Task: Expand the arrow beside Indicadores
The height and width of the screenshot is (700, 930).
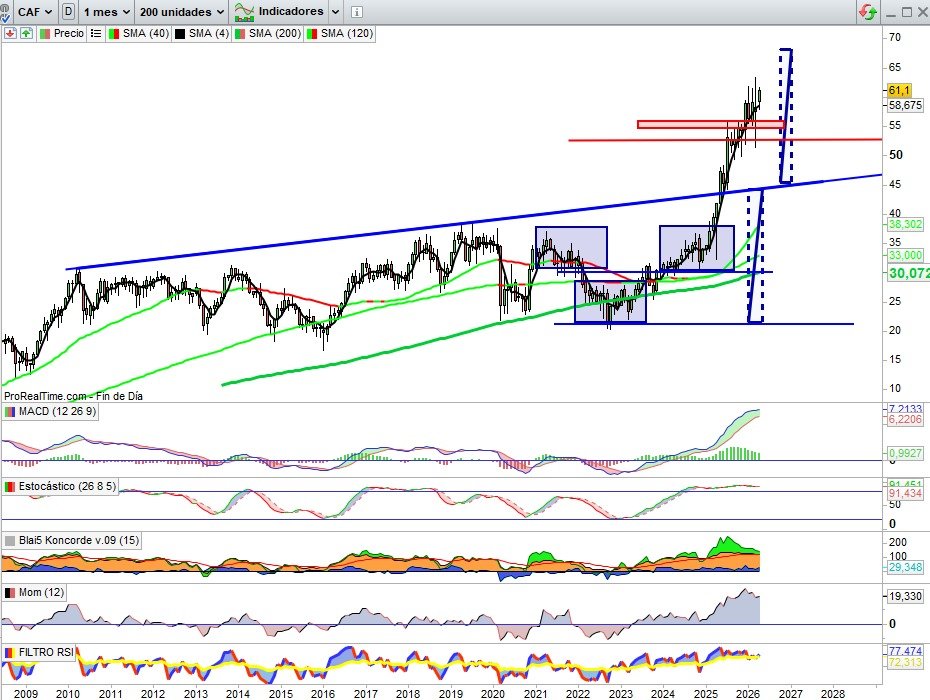Action: pos(335,12)
